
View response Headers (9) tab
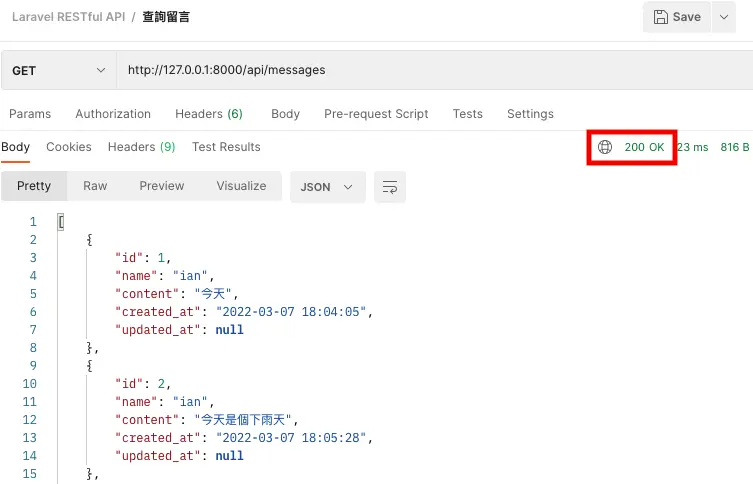[x=141, y=147]
